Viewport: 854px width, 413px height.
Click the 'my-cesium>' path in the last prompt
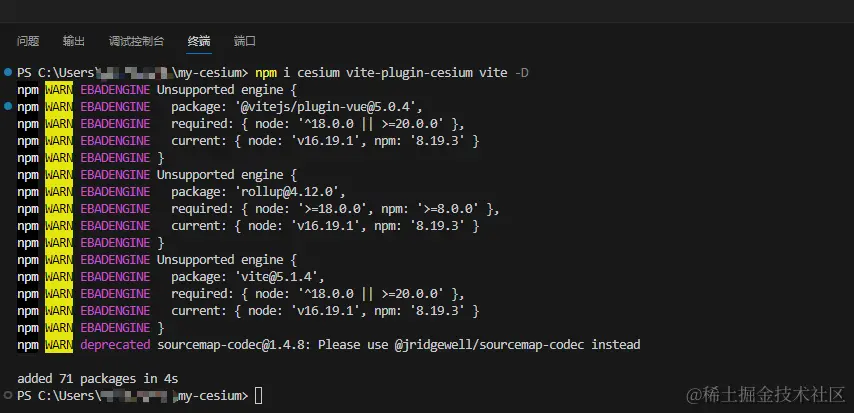tap(212, 396)
